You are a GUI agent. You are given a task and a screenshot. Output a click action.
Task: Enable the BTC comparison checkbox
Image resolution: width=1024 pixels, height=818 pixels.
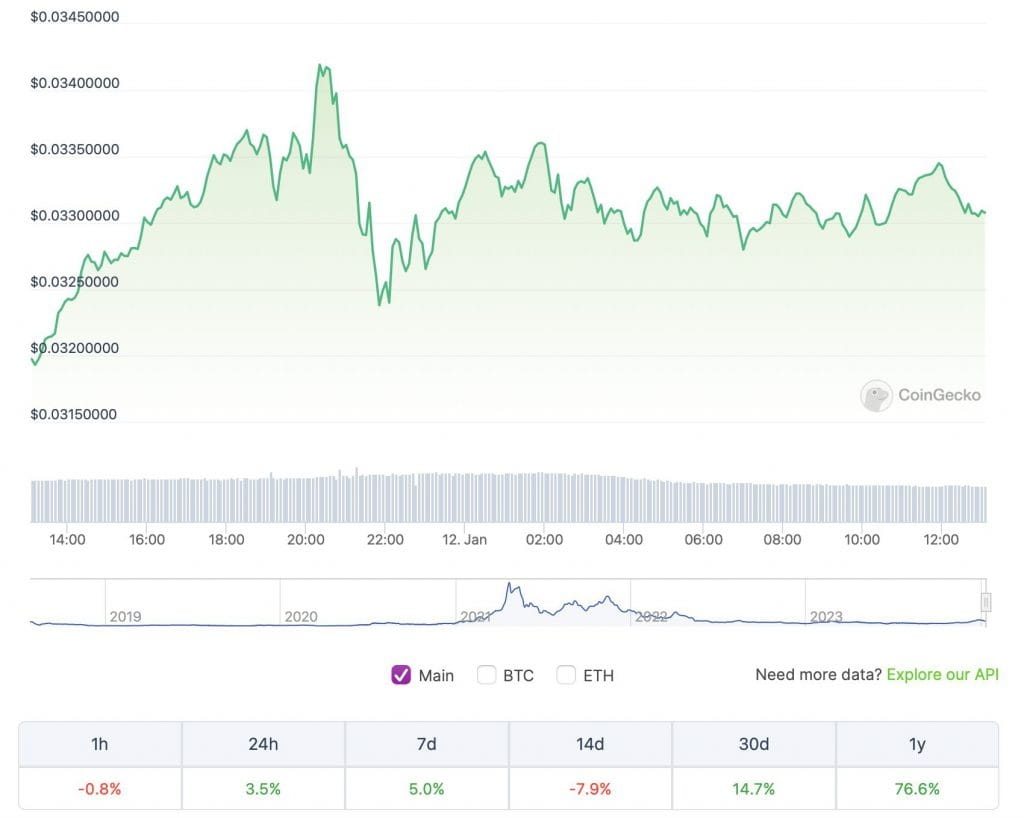(x=487, y=675)
